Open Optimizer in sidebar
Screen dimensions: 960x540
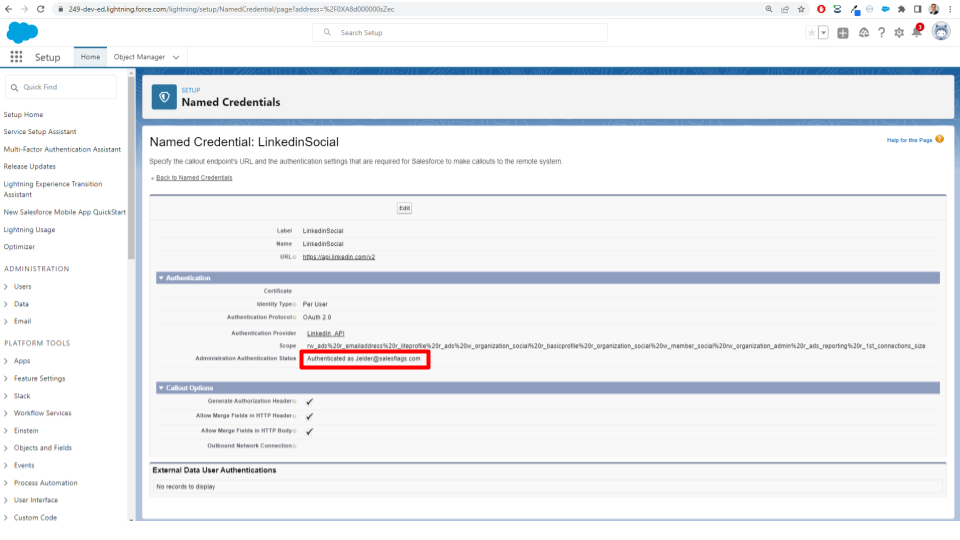(x=19, y=247)
